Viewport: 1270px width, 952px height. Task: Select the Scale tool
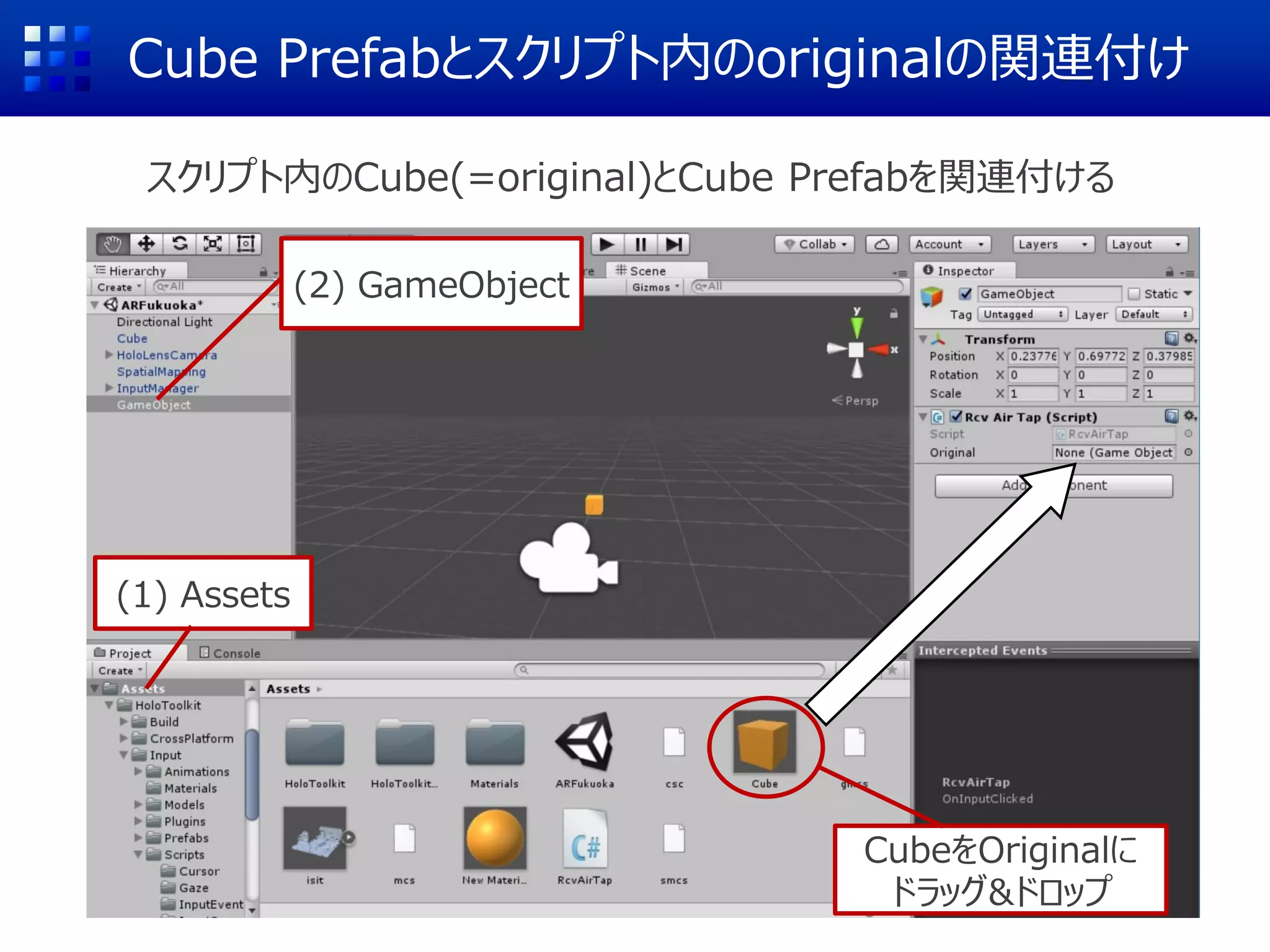pyautogui.click(x=213, y=244)
